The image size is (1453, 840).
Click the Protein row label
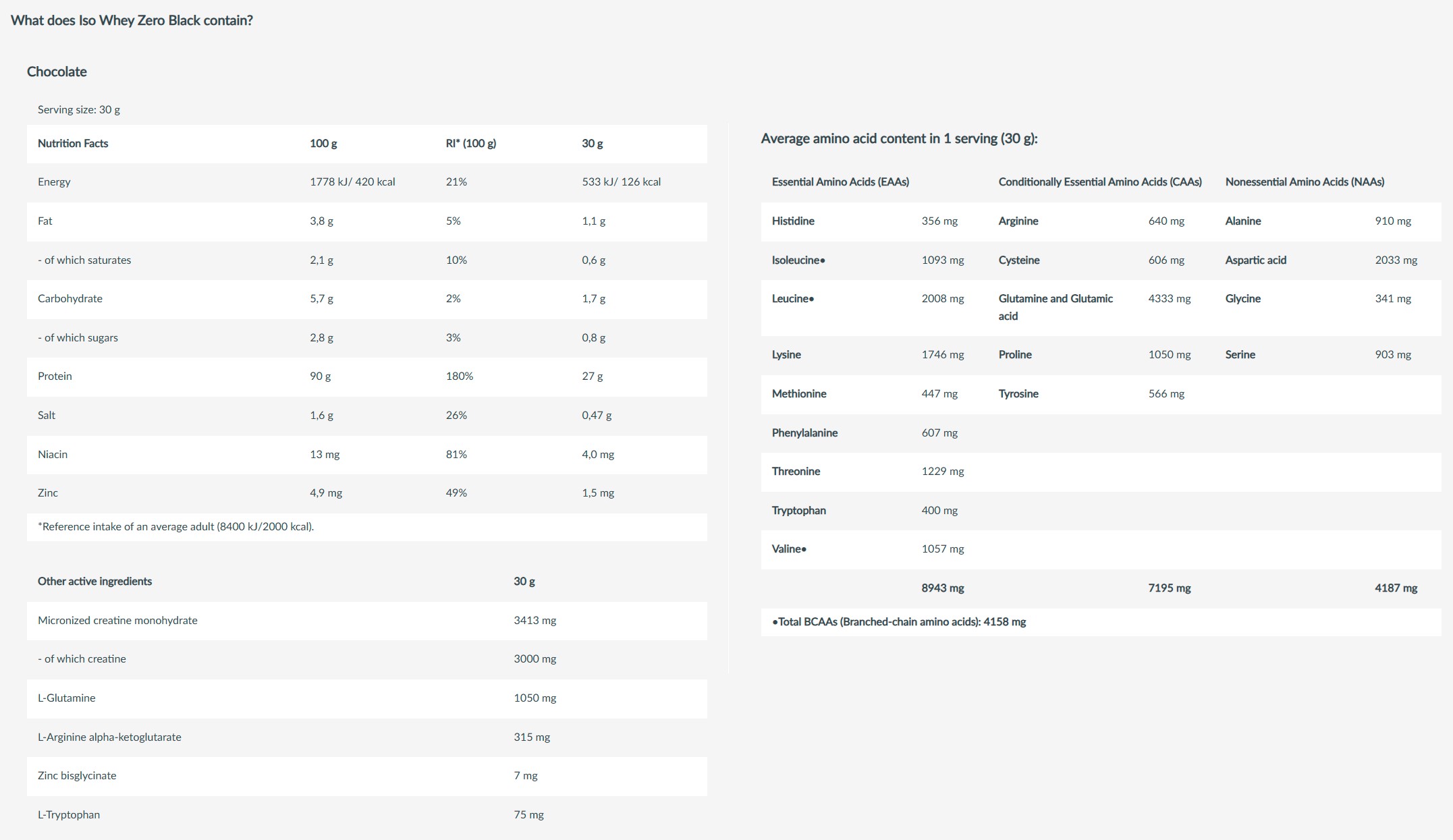coord(55,376)
